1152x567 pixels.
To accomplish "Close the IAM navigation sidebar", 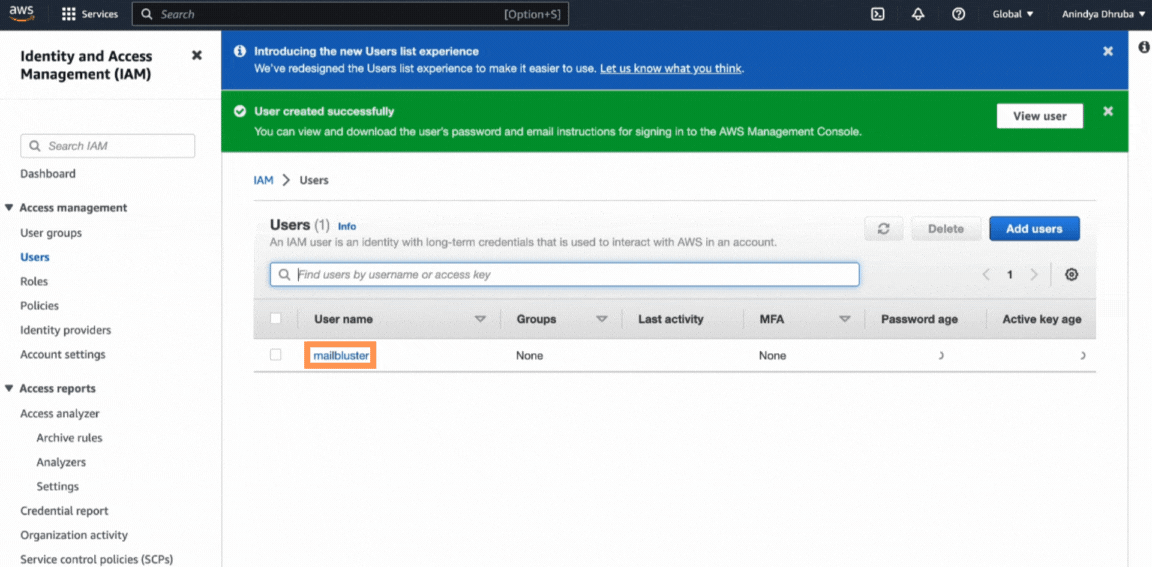I will point(196,55).
